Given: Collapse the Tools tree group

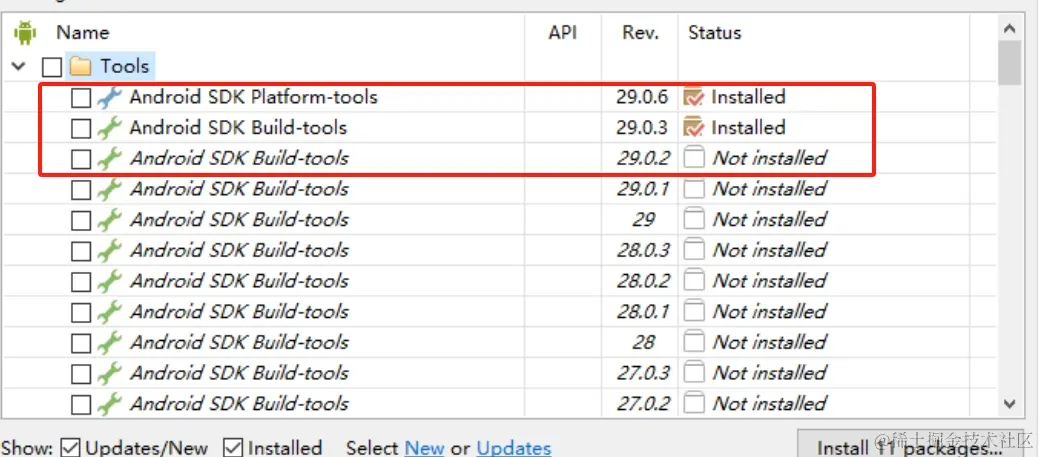Looking at the screenshot, I should 19,66.
